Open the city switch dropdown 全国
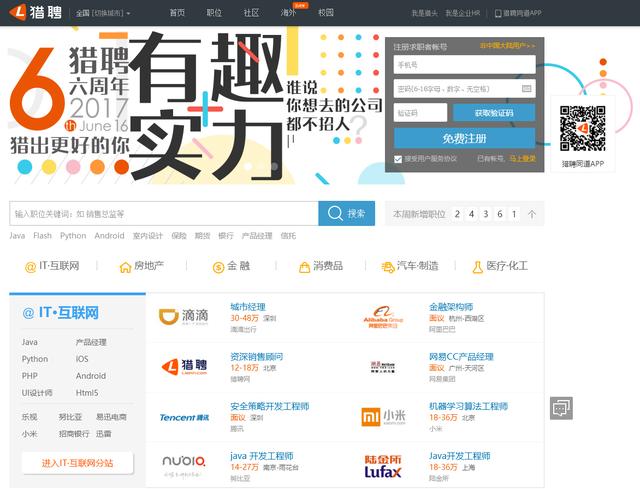 tap(103, 13)
